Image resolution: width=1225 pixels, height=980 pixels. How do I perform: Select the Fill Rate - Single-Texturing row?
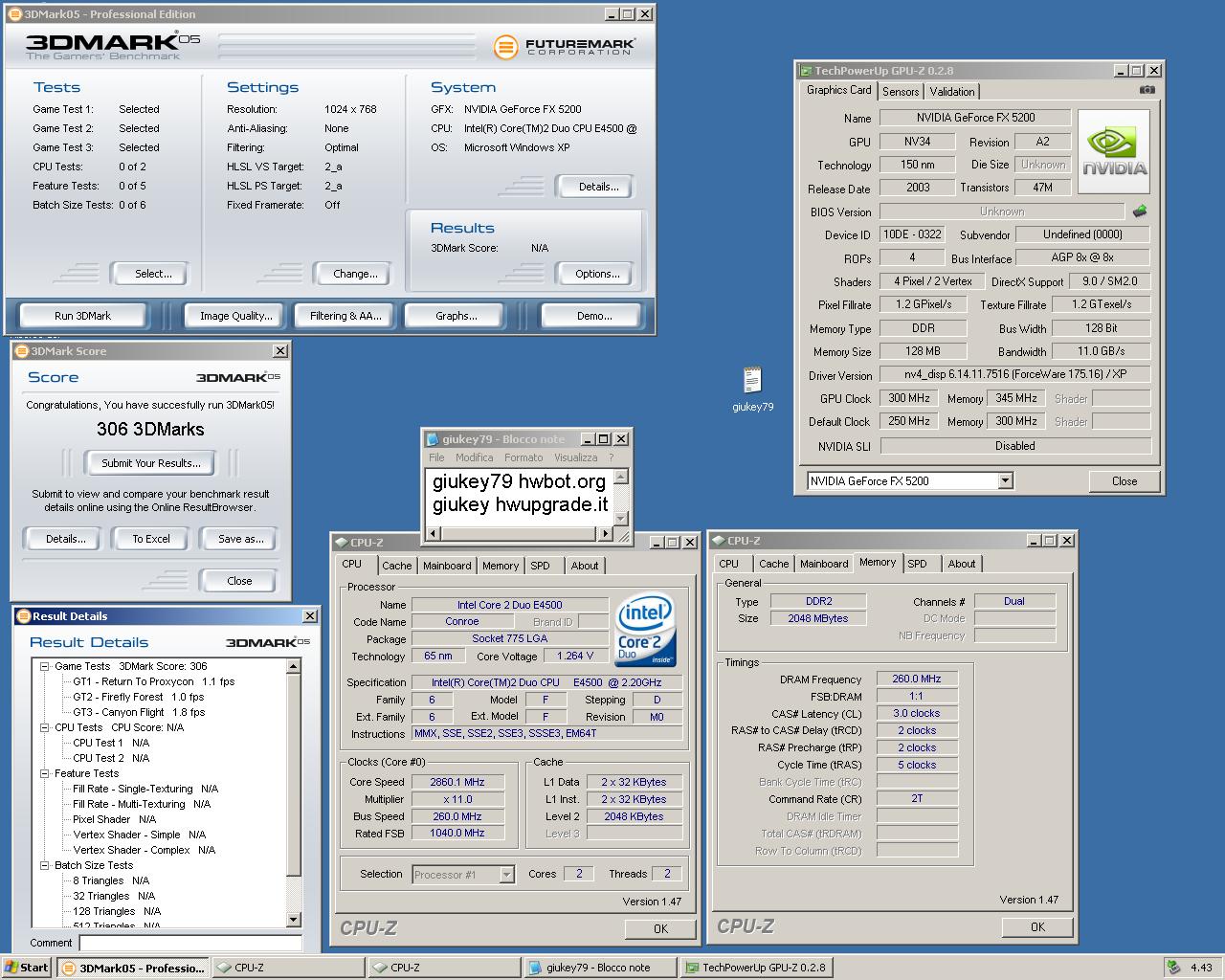click(145, 789)
